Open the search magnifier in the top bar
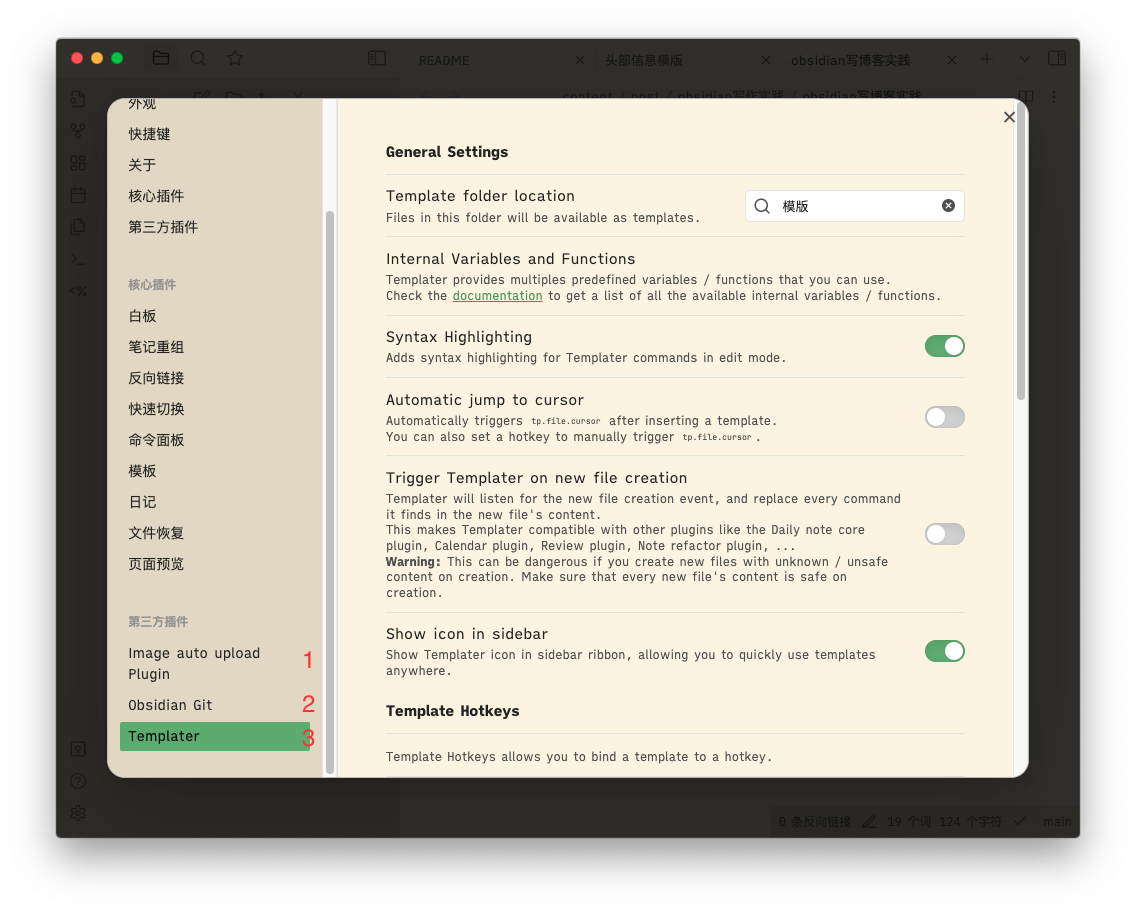This screenshot has height=912, width=1136. point(198,58)
